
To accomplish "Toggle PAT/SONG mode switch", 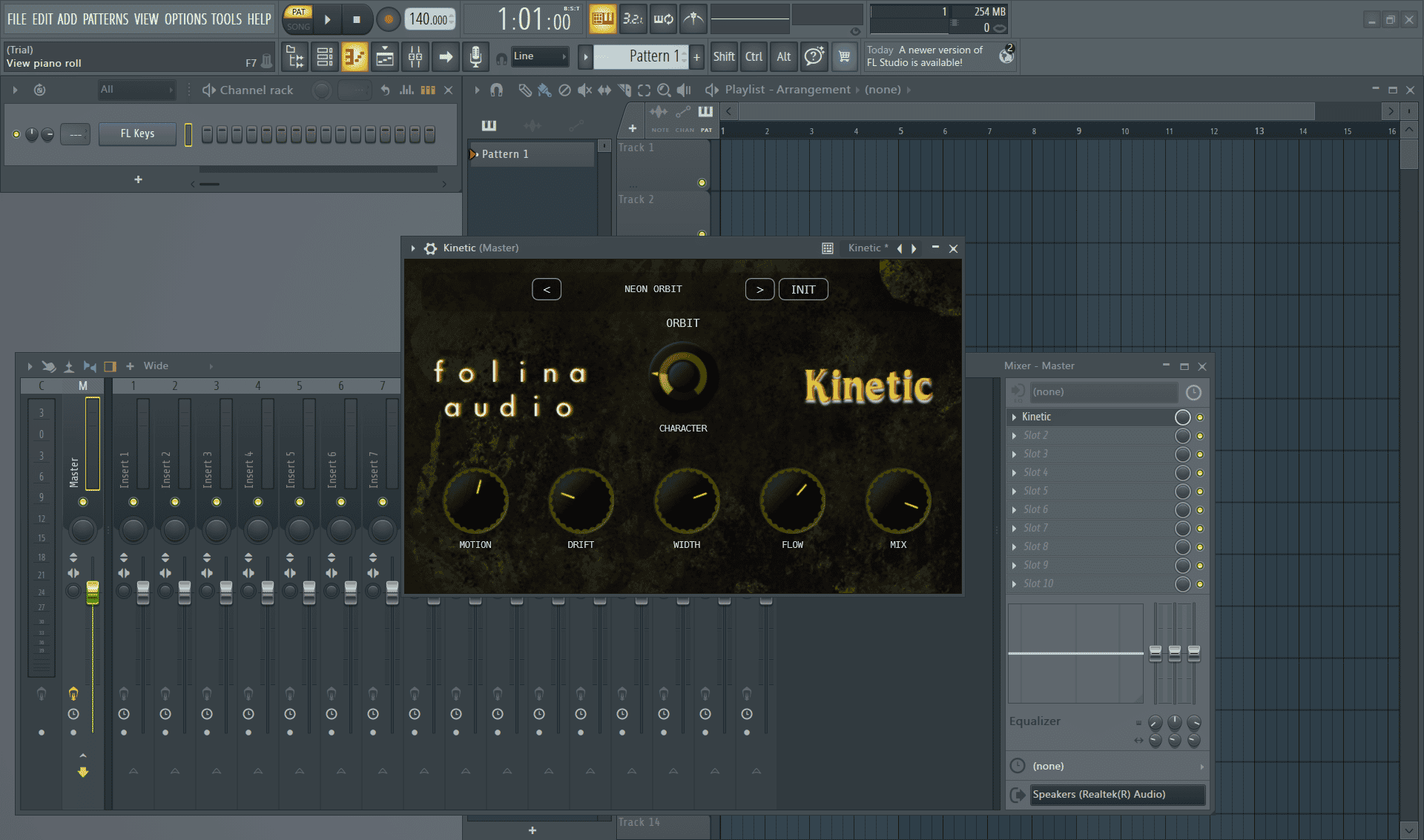I will coord(298,19).
